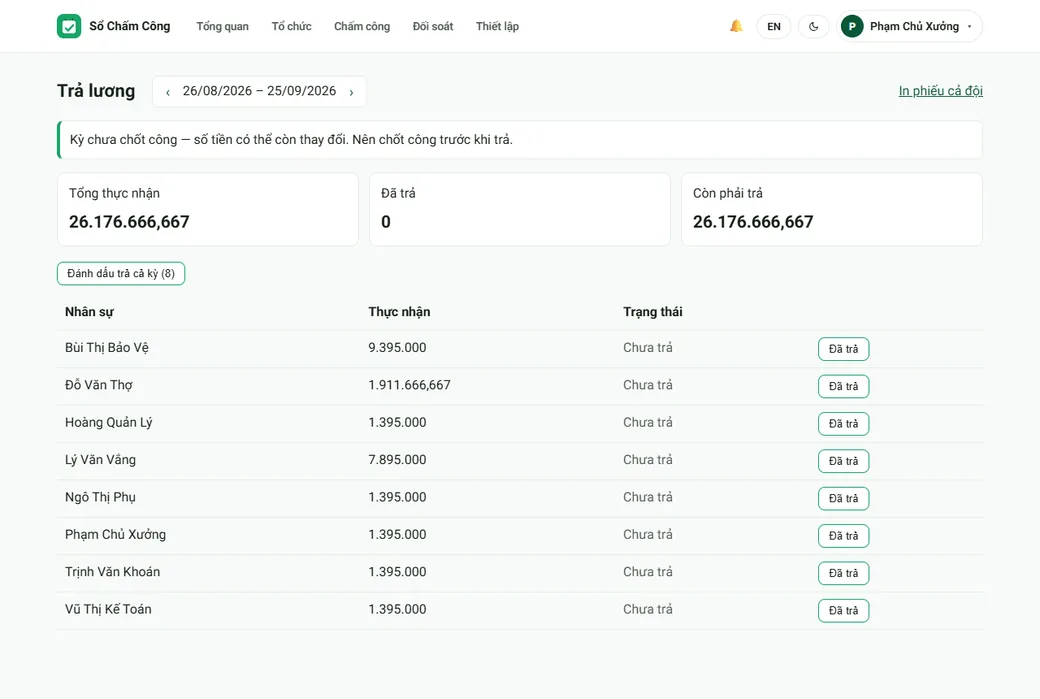Open Thiết lập menu
Viewport: 1040px width, 699px height.
click(x=497, y=27)
